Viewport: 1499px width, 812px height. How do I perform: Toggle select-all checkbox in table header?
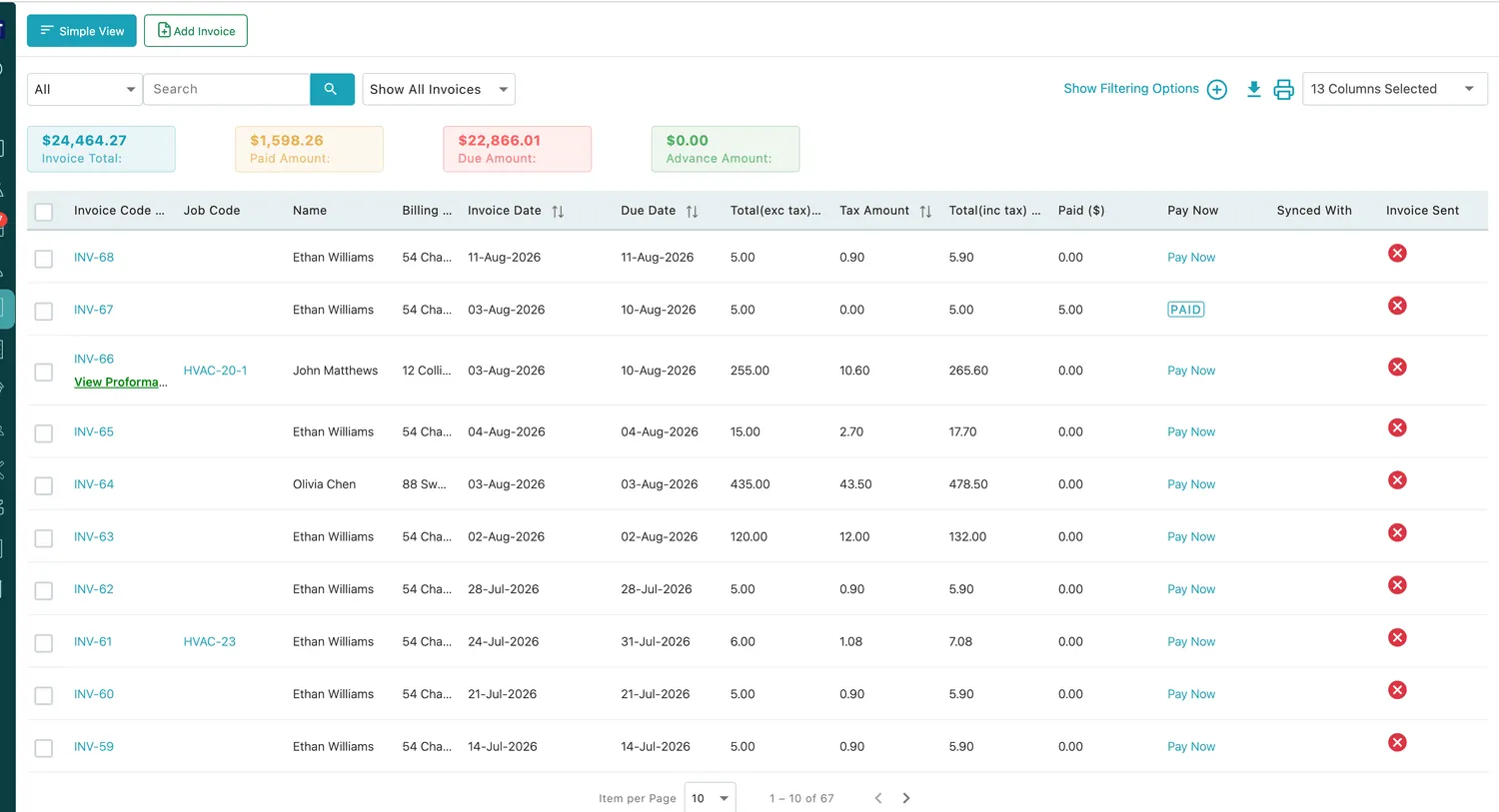[44, 212]
